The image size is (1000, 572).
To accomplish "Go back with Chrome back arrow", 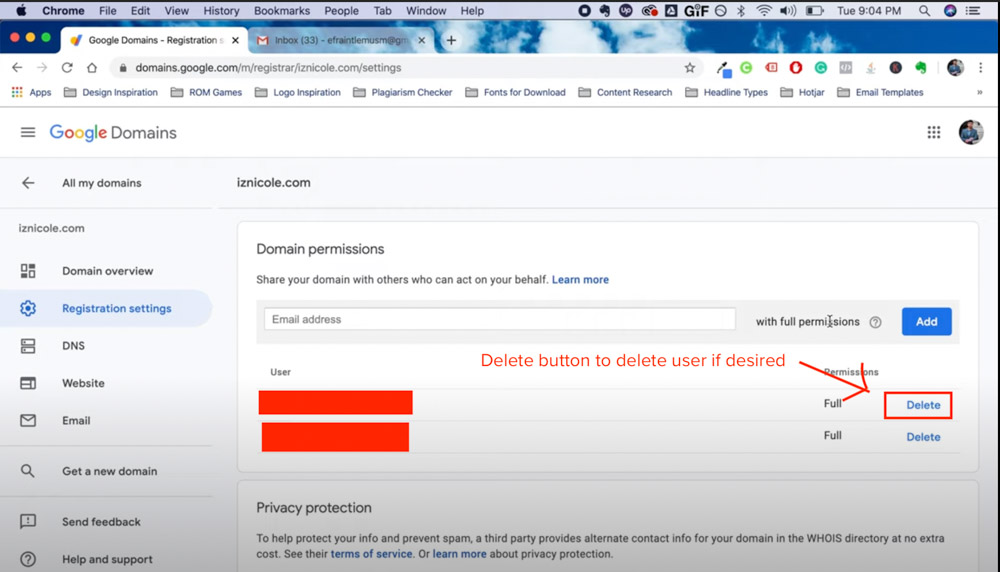I will 17,68.
